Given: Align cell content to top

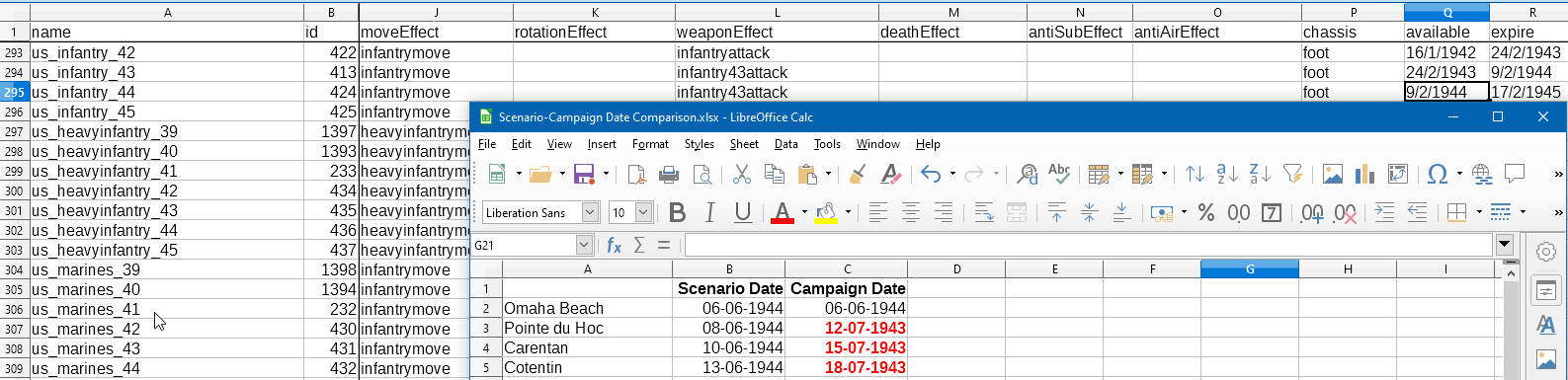Looking at the screenshot, I should [x=1056, y=212].
